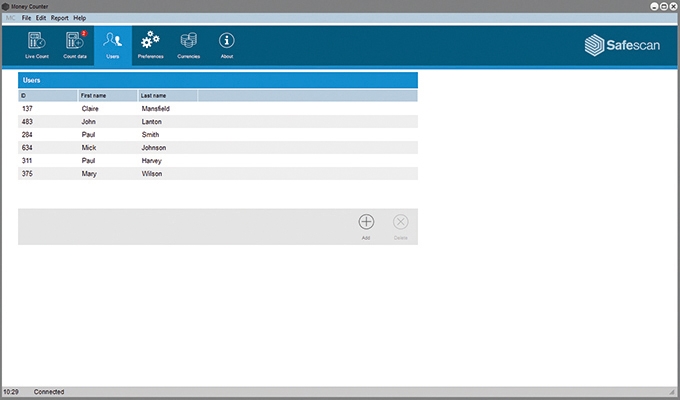The width and height of the screenshot is (680, 400).
Task: Open Preferences gear icon
Action: click(x=151, y=45)
